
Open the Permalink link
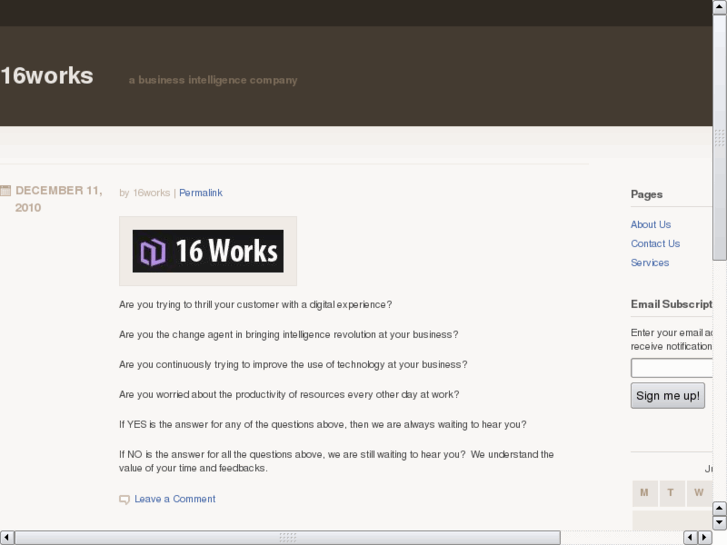[201, 193]
